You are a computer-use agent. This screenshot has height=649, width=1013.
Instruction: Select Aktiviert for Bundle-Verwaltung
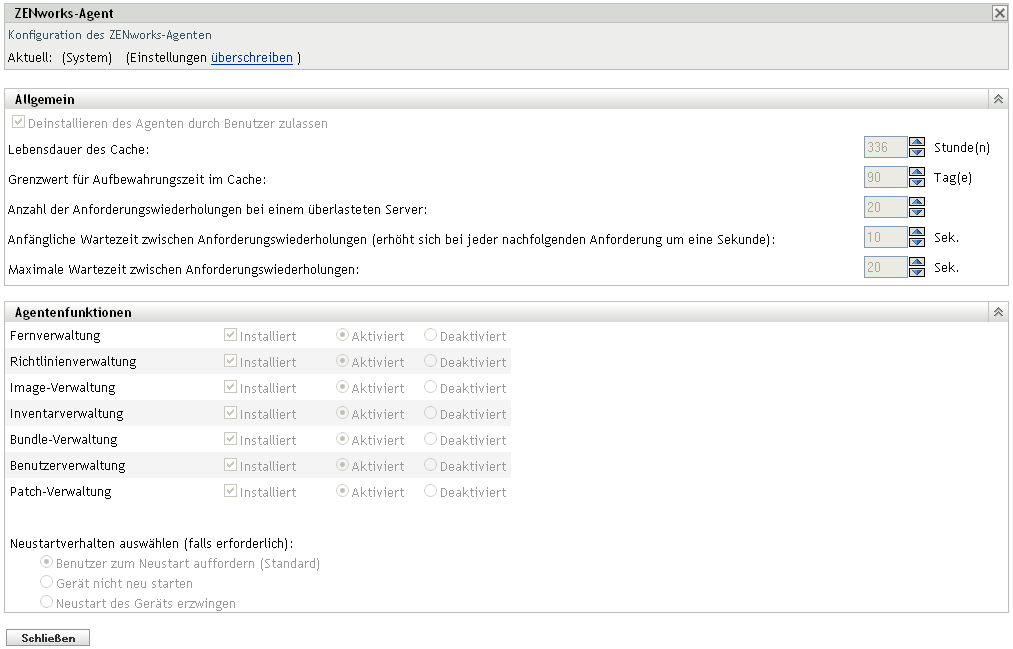344,440
